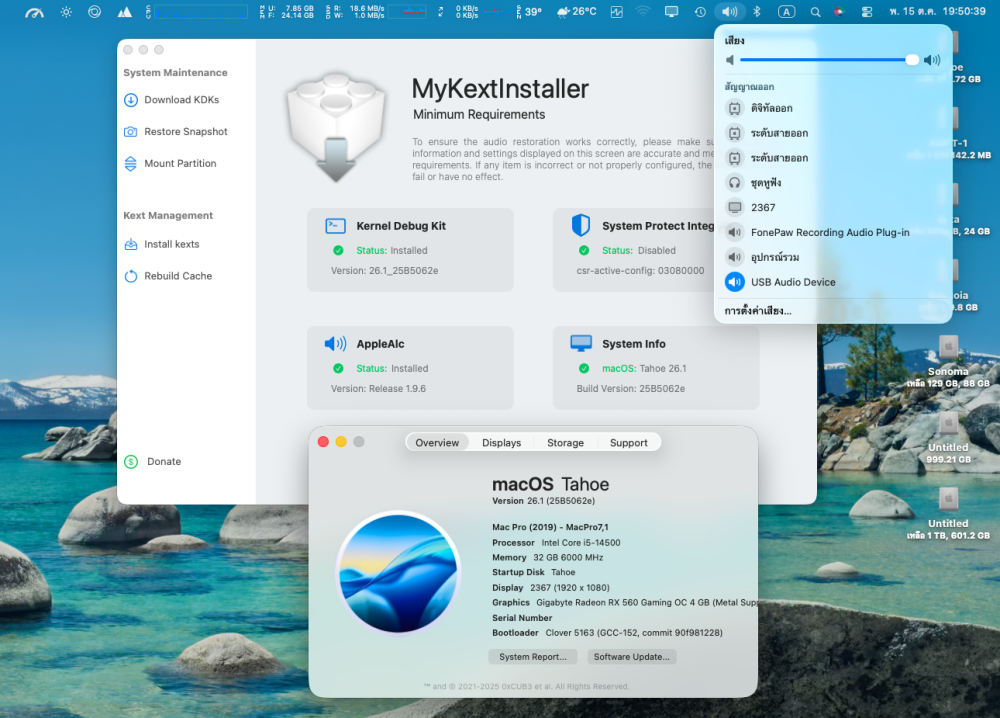The height and width of the screenshot is (718, 1000).
Task: Switch to the Storage tab
Action: [565, 443]
